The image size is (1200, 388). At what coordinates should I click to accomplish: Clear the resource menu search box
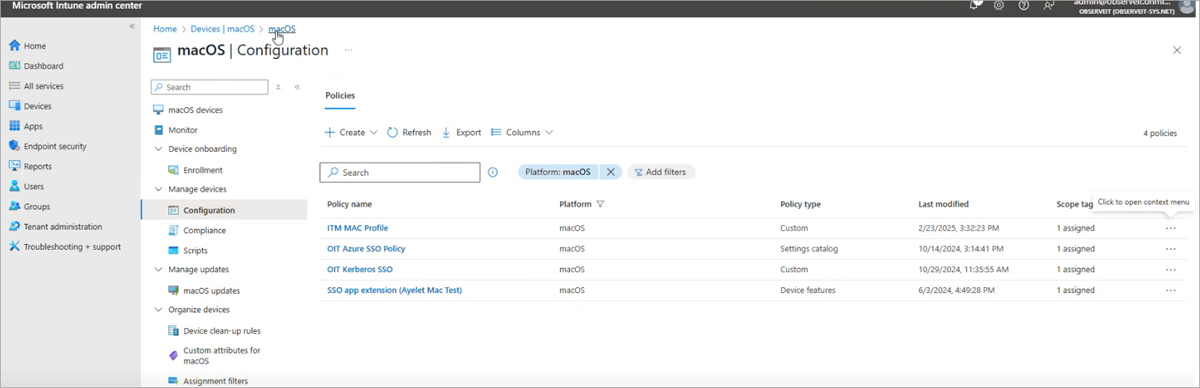279,87
